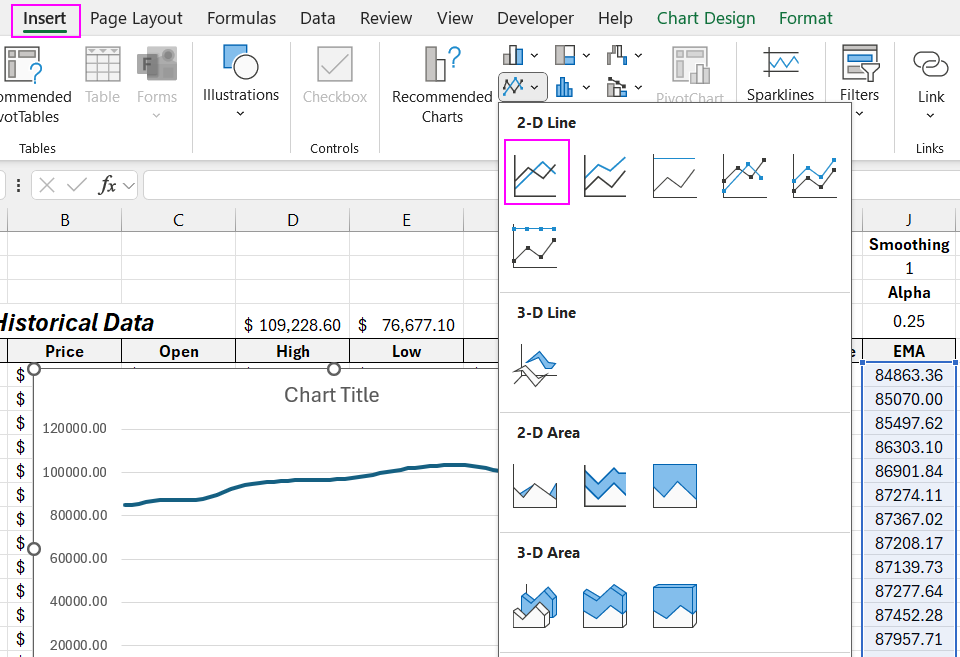Image resolution: width=960 pixels, height=657 pixels.
Task: Select the Line with Markers chart type
Action: (x=744, y=170)
